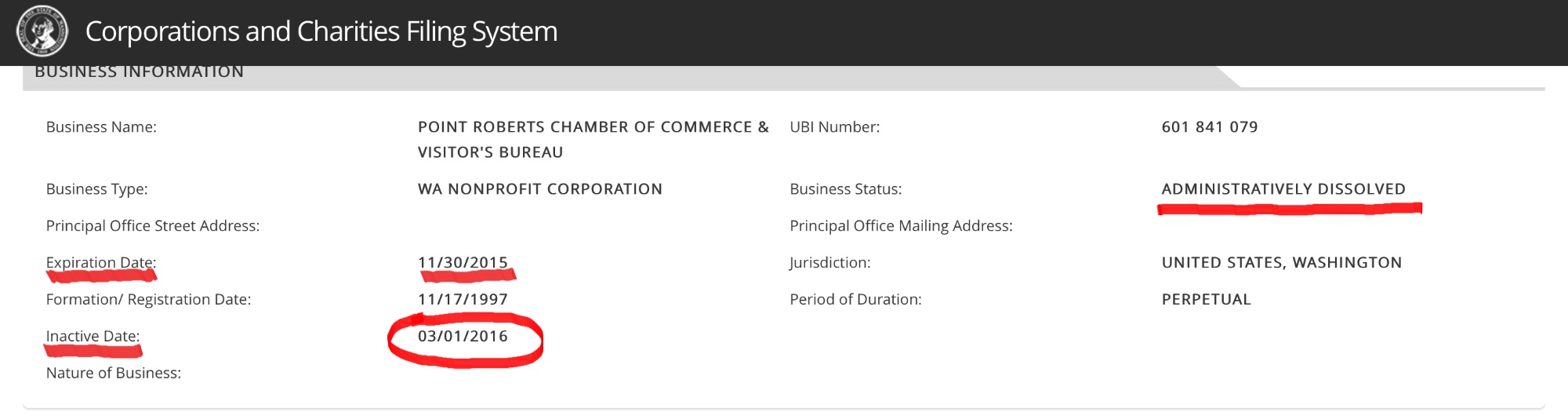The width and height of the screenshot is (1568, 416).
Task: Click the Corporations and Charities Filing System title
Action: tap(321, 31)
